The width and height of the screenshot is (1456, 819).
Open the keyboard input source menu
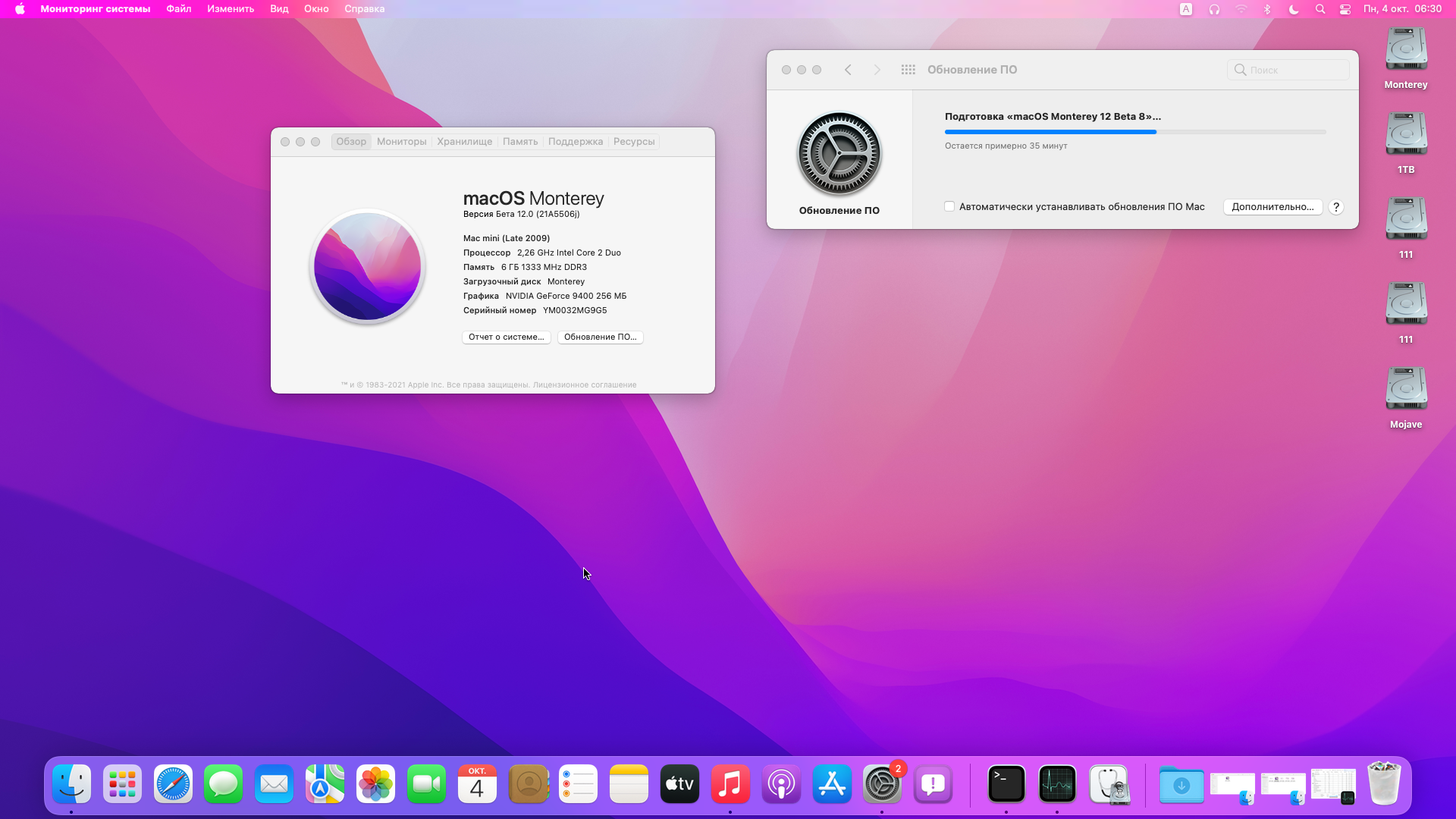(x=1186, y=9)
